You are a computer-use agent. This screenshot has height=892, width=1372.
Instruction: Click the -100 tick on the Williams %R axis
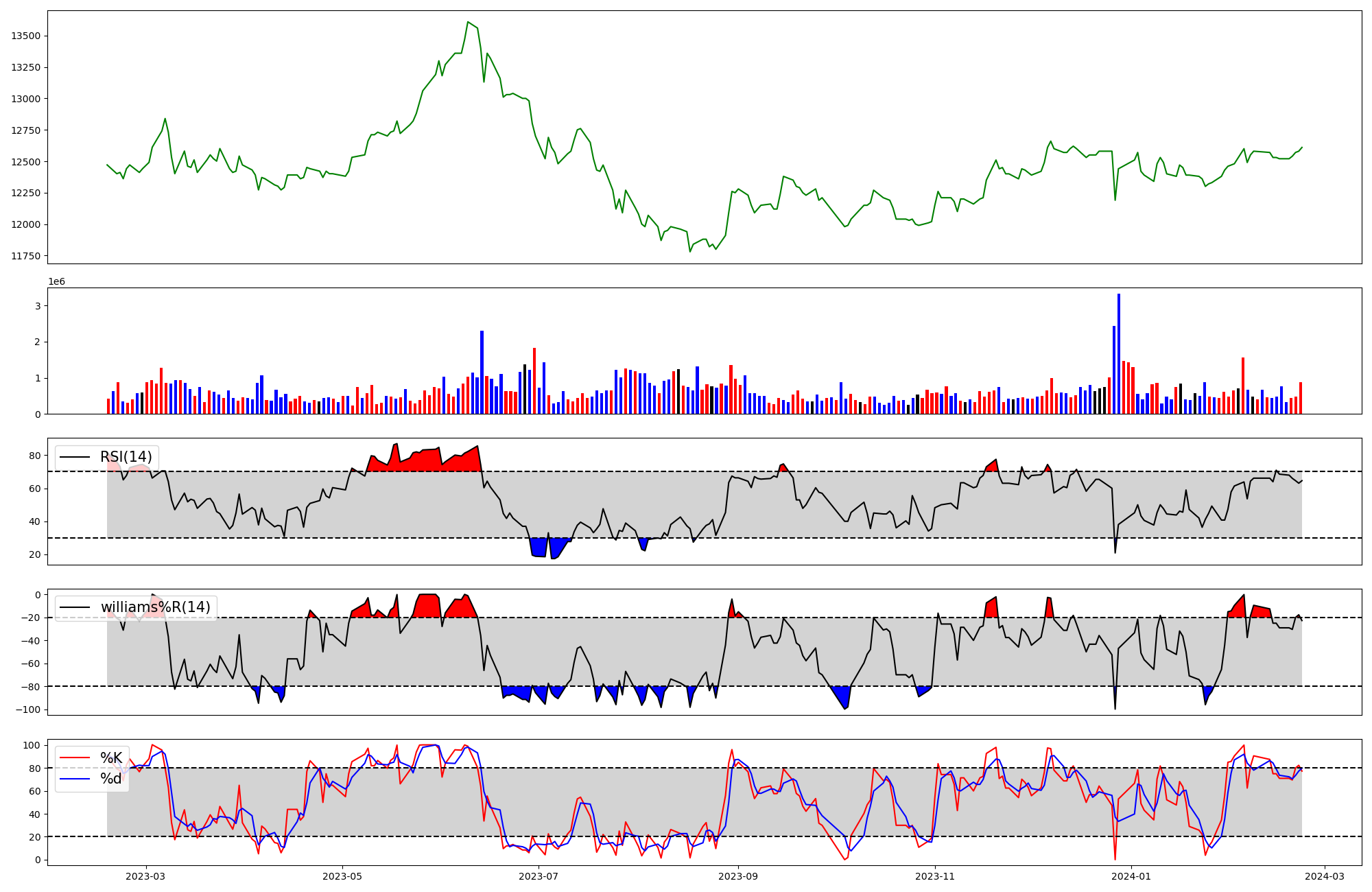tap(28, 709)
